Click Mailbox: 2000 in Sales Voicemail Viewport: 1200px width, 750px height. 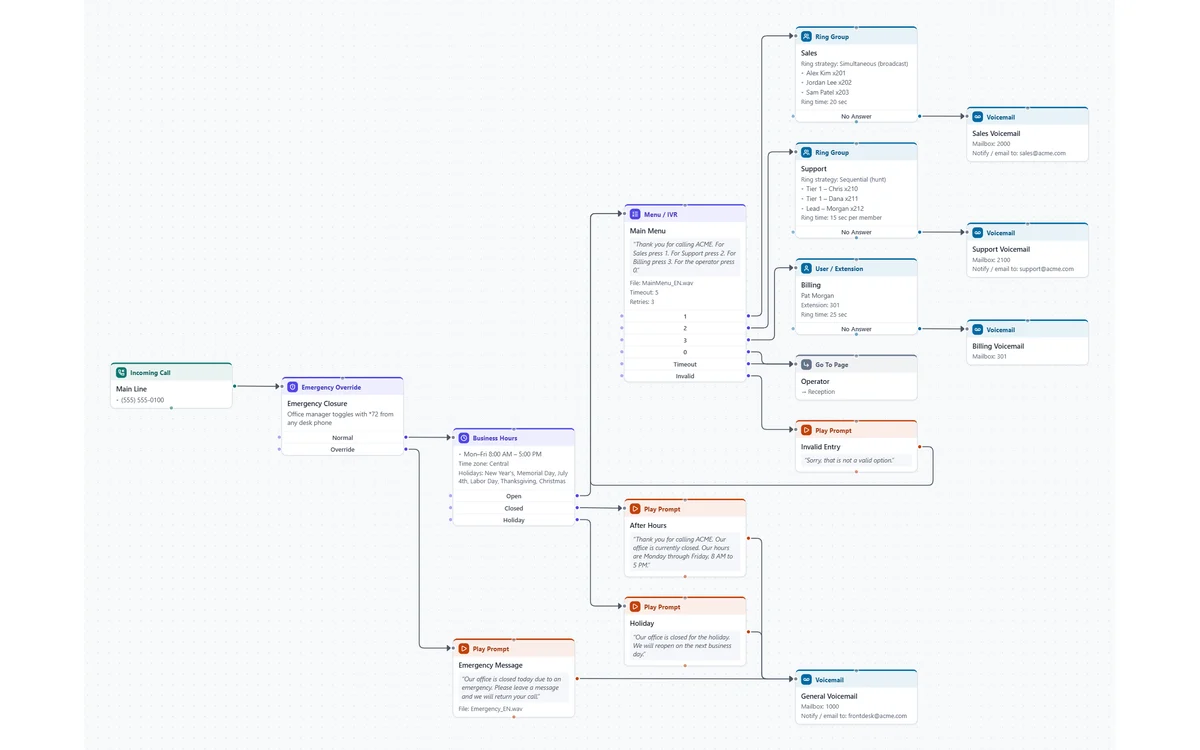click(991, 144)
